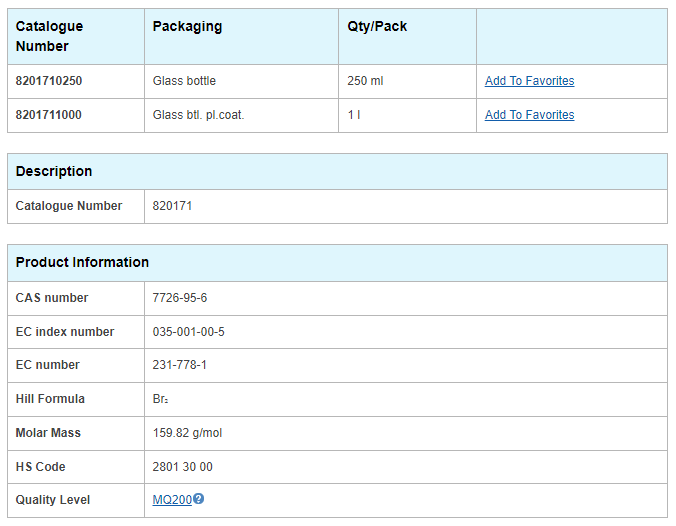Viewport: 676px width, 526px height.
Task: Click the Product Information section header
Action: tap(82, 262)
